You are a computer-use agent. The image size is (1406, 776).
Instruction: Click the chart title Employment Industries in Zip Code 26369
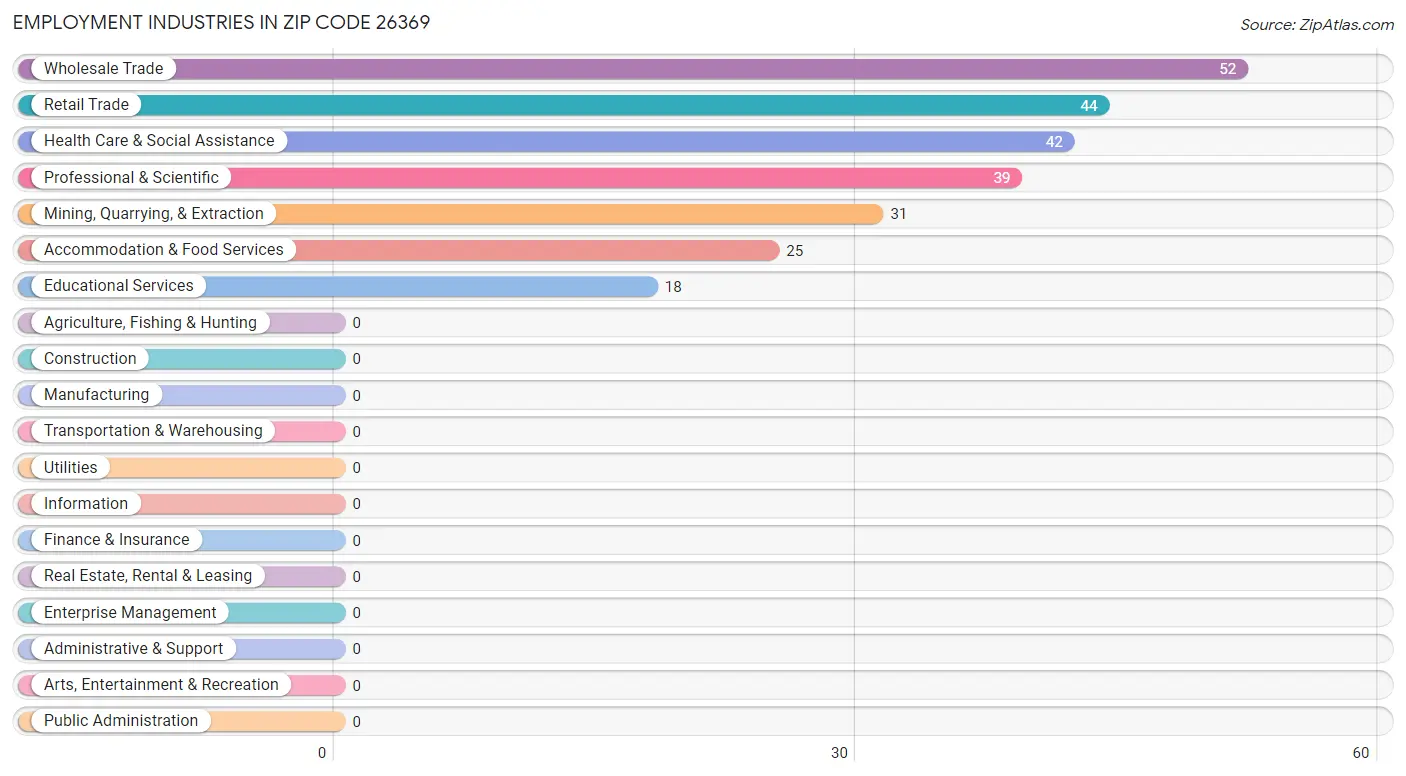pyautogui.click(x=221, y=22)
